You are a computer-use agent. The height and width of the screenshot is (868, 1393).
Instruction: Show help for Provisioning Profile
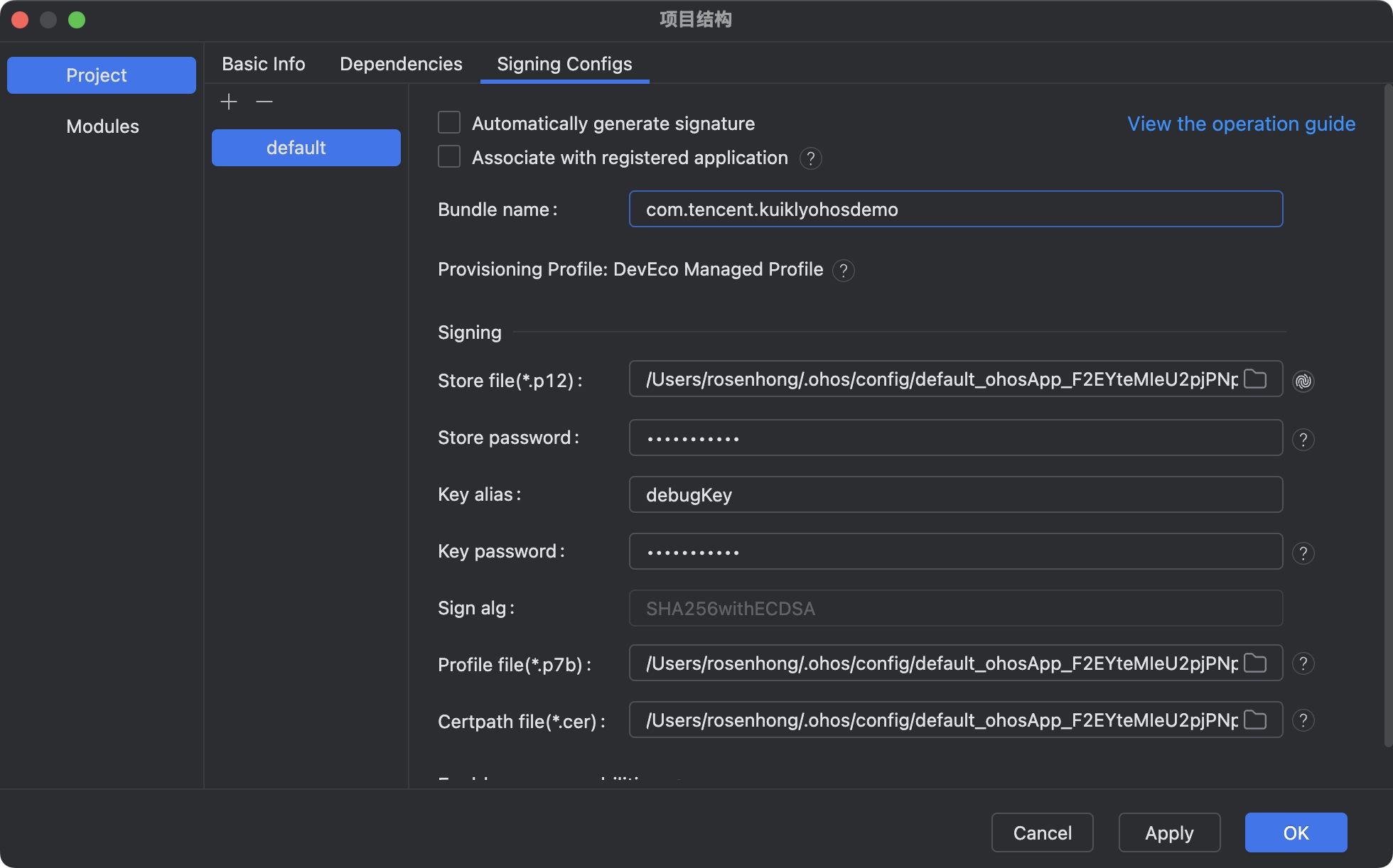[843, 271]
